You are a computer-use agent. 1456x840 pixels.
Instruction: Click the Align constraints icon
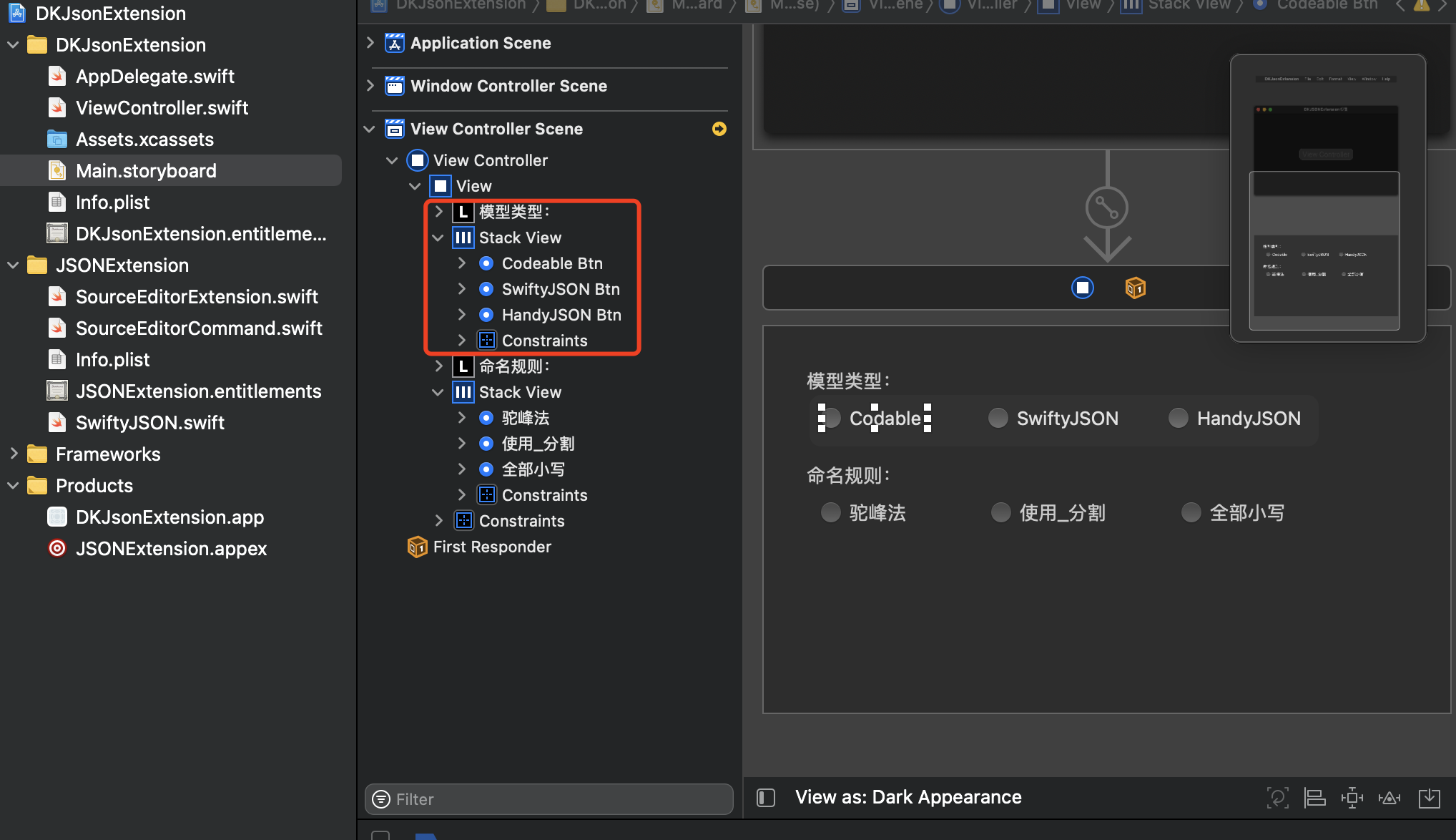tap(1314, 797)
